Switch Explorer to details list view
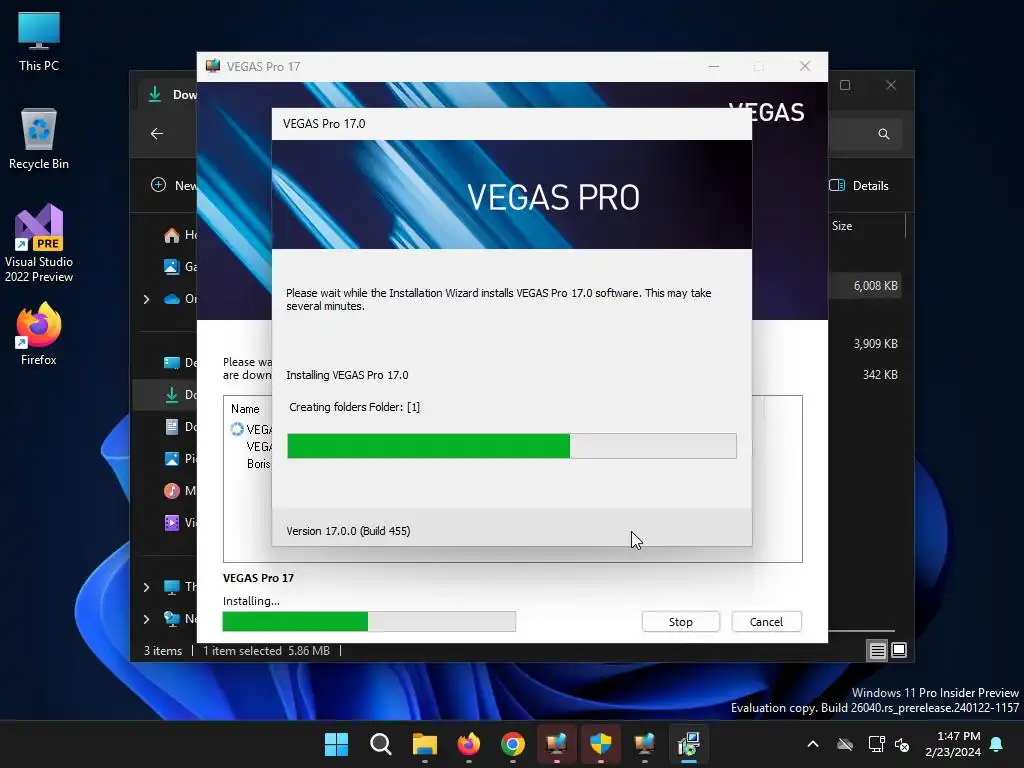1024x768 pixels. tap(877, 650)
